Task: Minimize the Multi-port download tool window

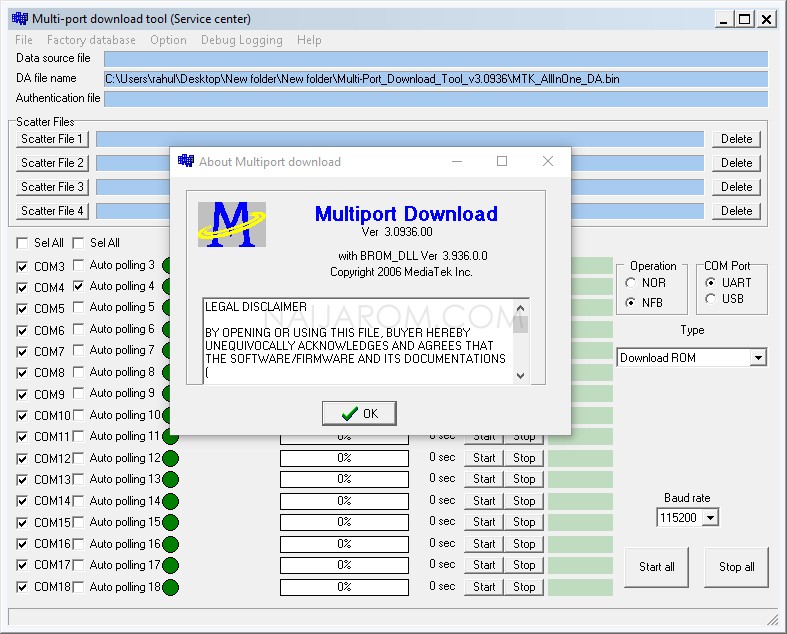Action: 723,20
